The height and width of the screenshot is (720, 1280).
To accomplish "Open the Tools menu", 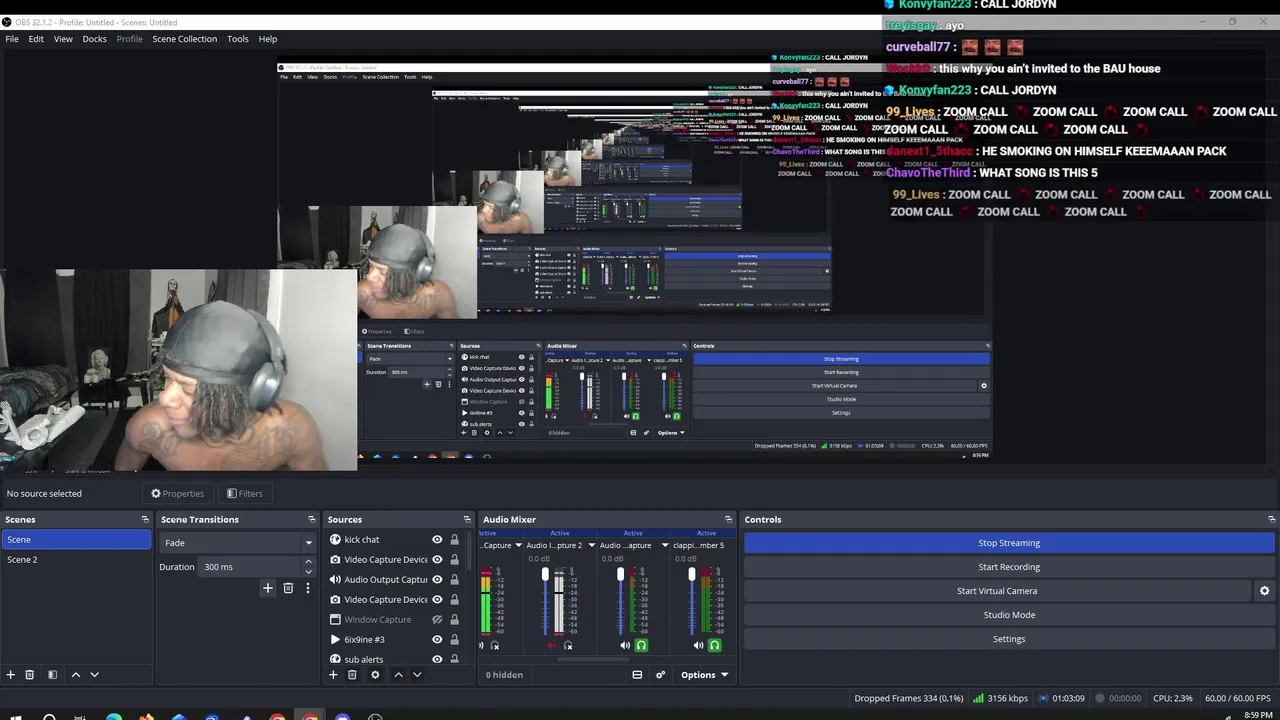I will pos(237,39).
